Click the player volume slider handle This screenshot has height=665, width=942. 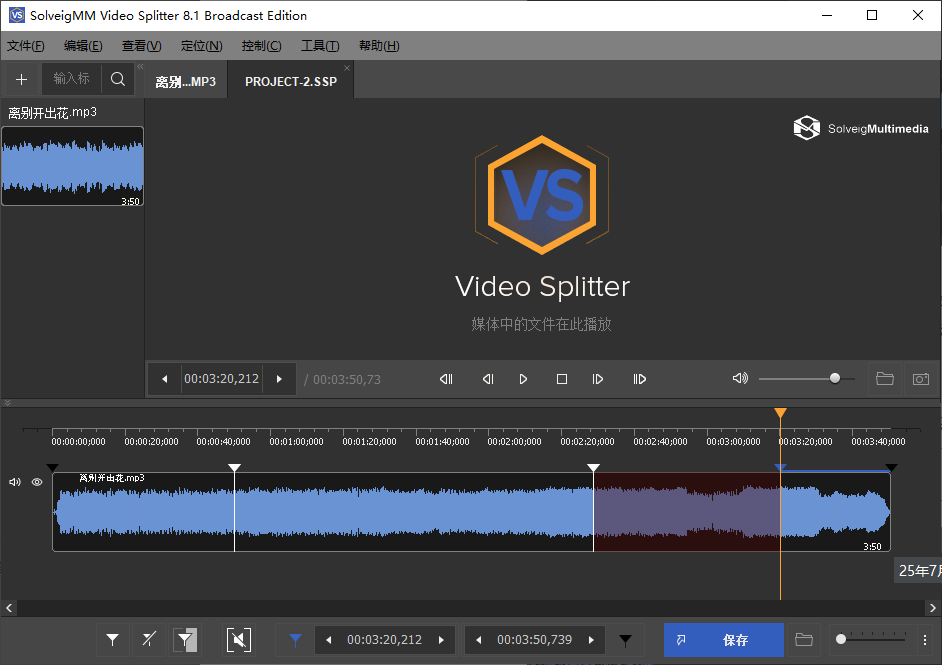(x=835, y=379)
